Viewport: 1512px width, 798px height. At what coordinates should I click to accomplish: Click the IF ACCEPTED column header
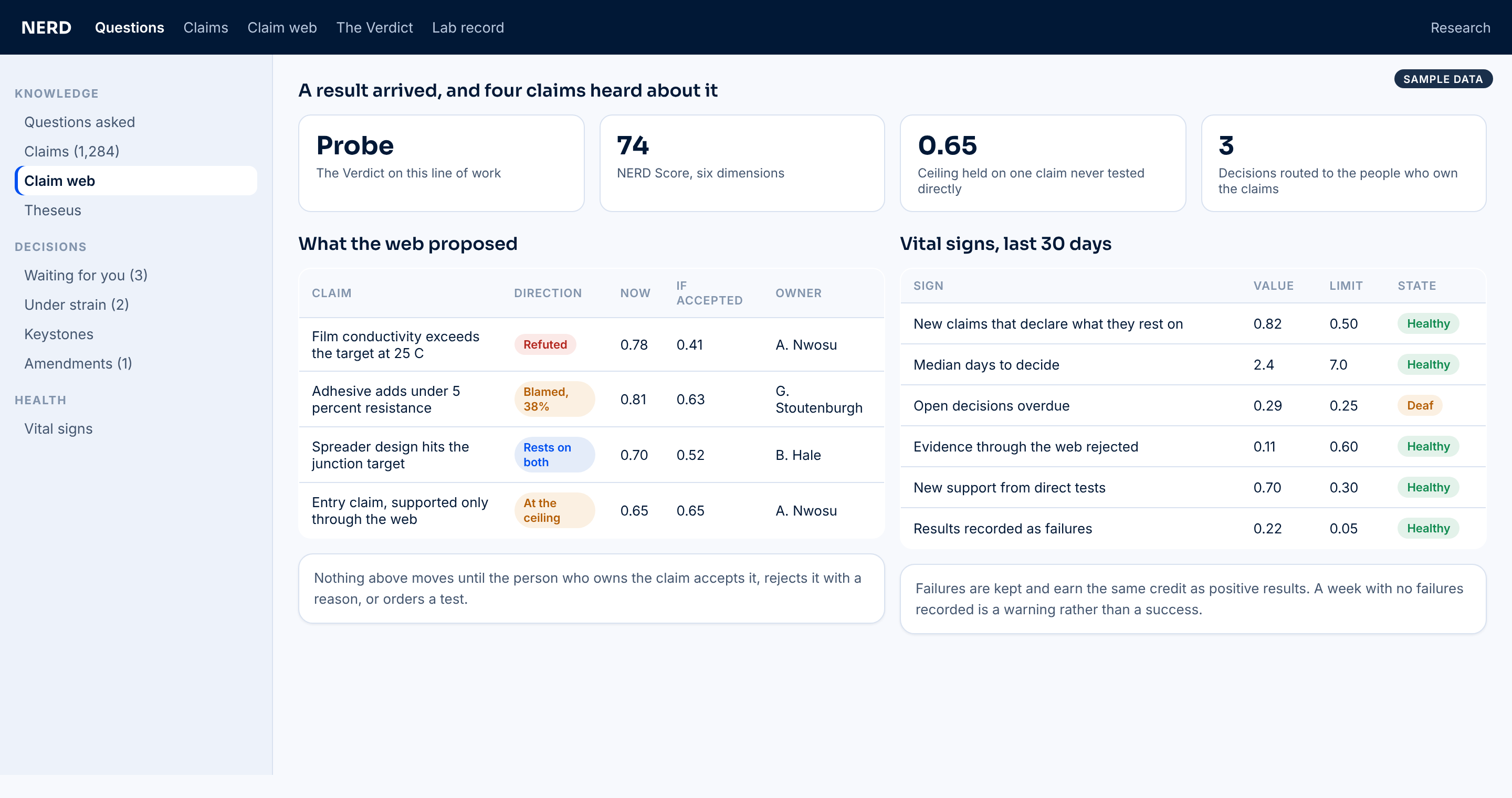pos(709,293)
